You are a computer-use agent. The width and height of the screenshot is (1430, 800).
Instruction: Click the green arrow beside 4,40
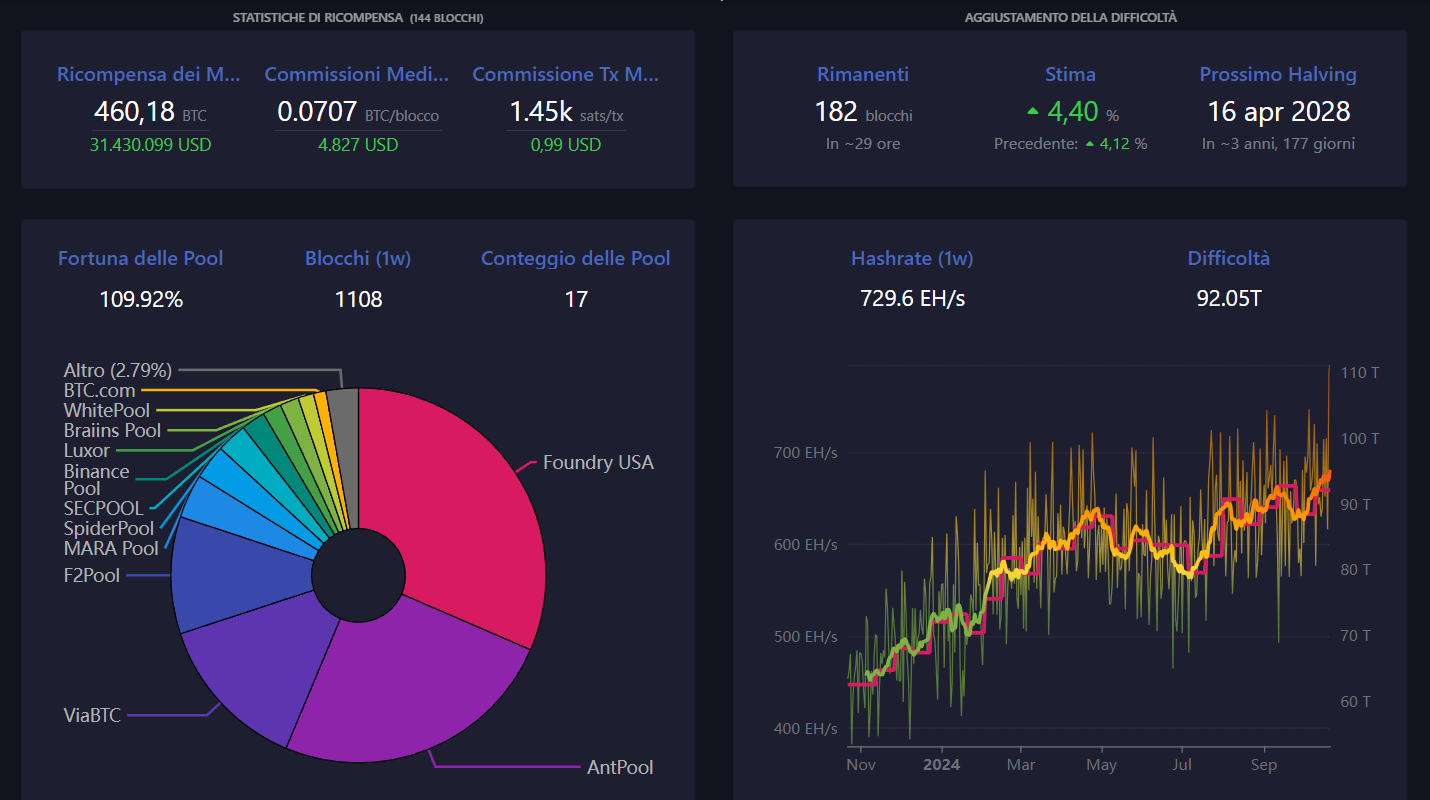(x=1033, y=111)
